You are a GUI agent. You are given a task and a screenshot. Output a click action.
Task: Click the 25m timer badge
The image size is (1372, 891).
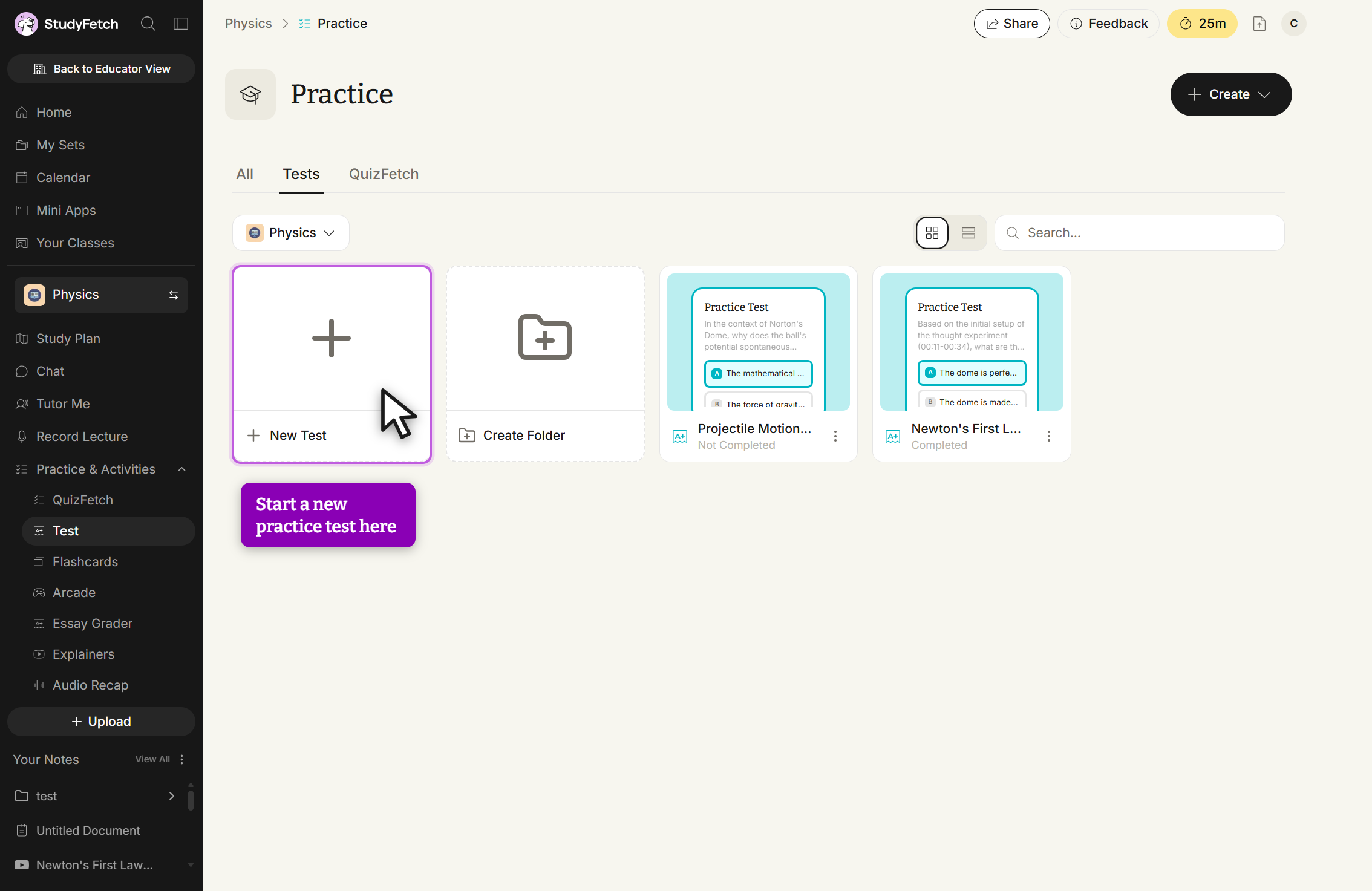pos(1202,24)
